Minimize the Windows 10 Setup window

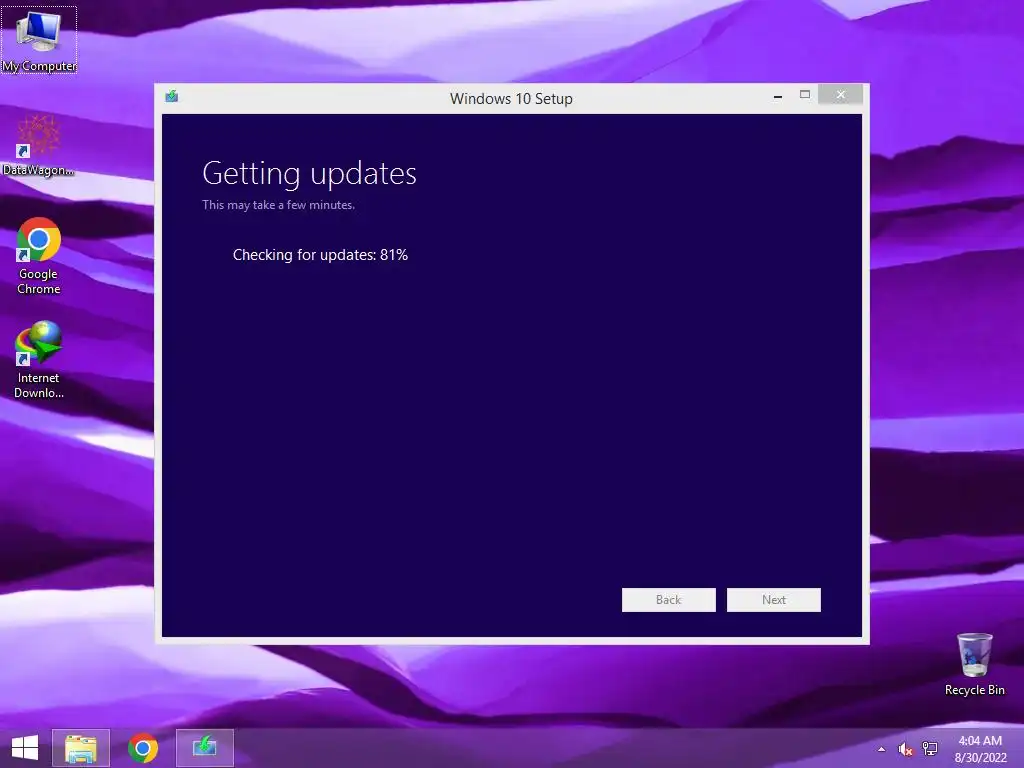[778, 96]
